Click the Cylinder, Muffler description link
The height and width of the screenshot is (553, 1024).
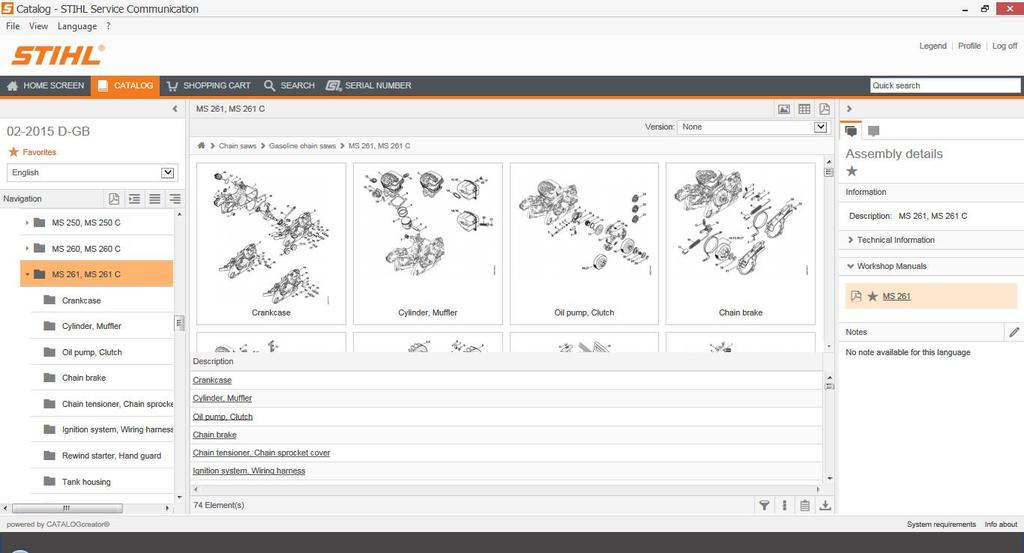click(x=222, y=398)
